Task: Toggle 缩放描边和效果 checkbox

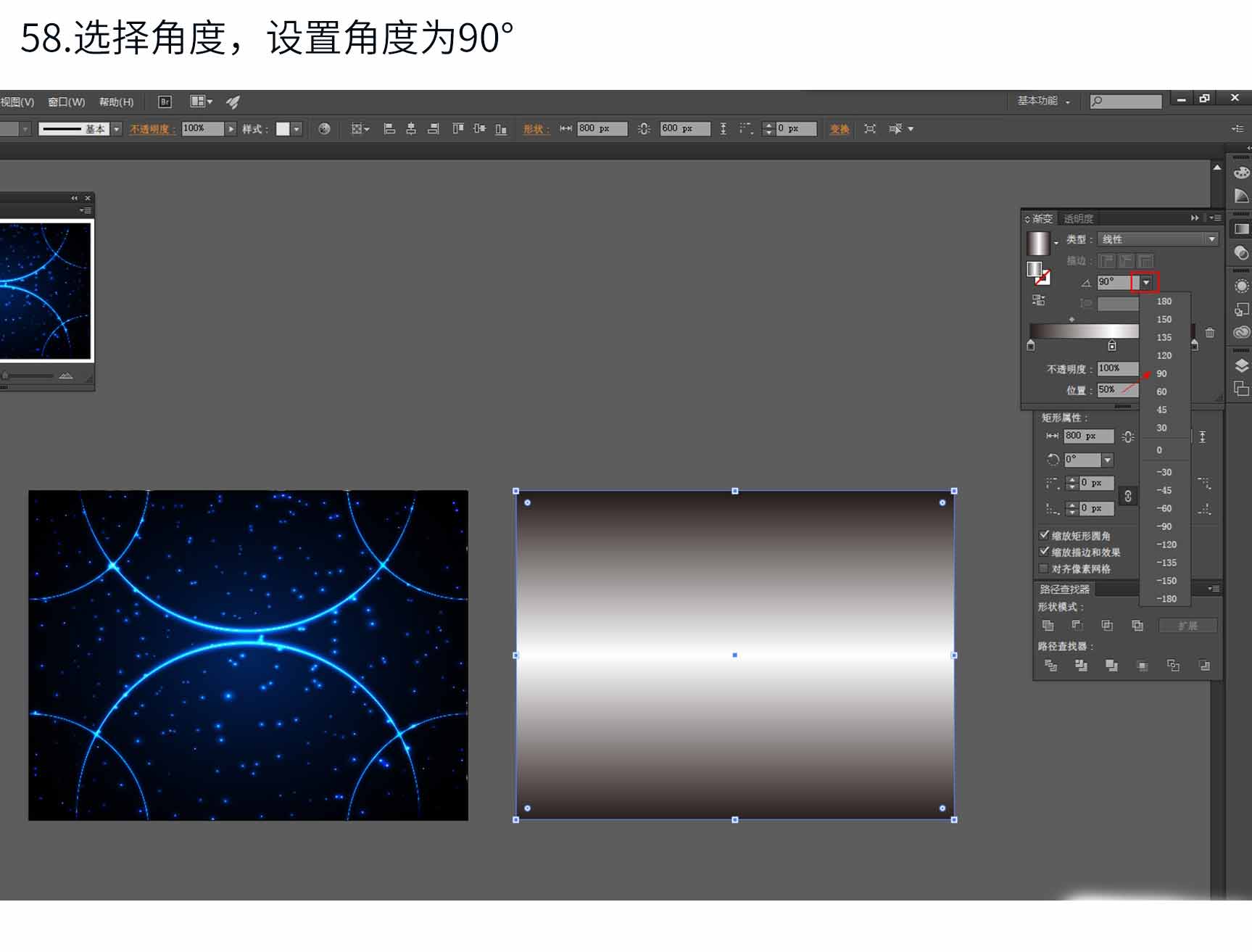Action: [x=1044, y=552]
